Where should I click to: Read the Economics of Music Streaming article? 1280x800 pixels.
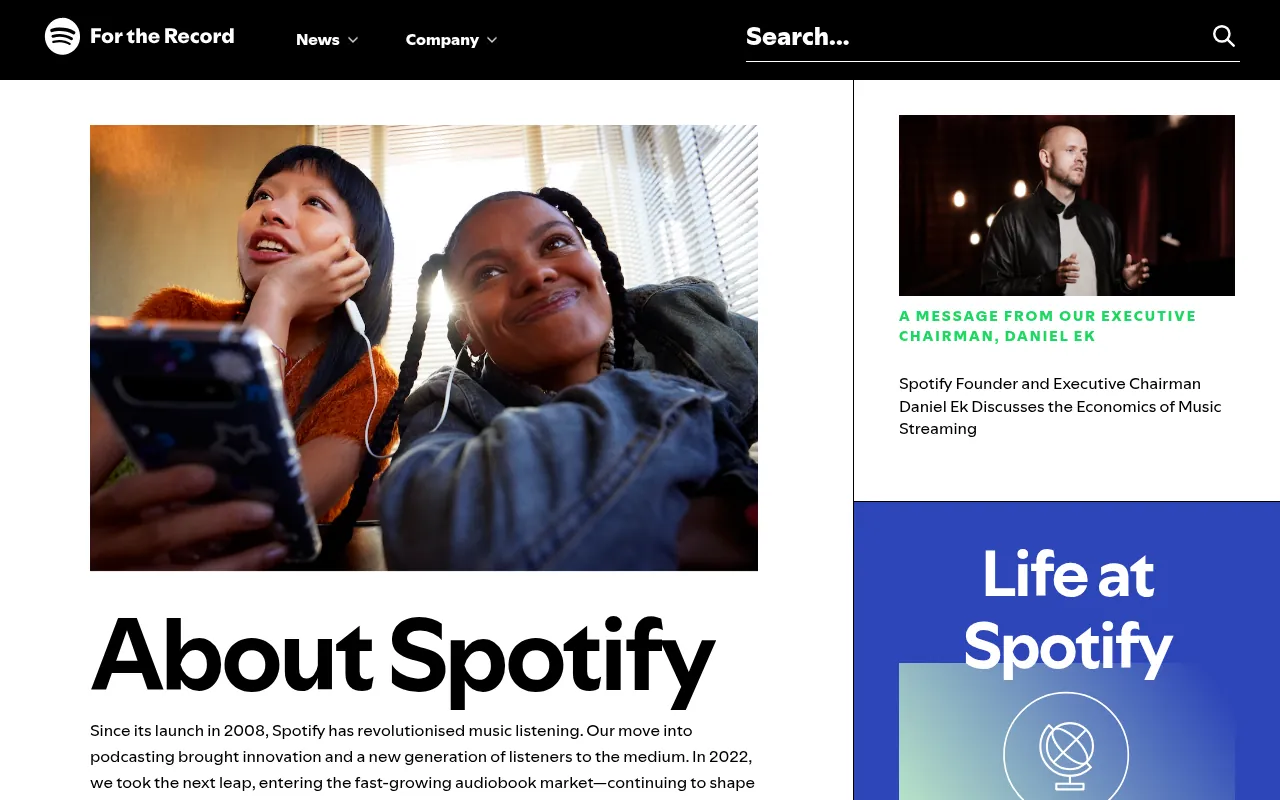[x=1060, y=406]
